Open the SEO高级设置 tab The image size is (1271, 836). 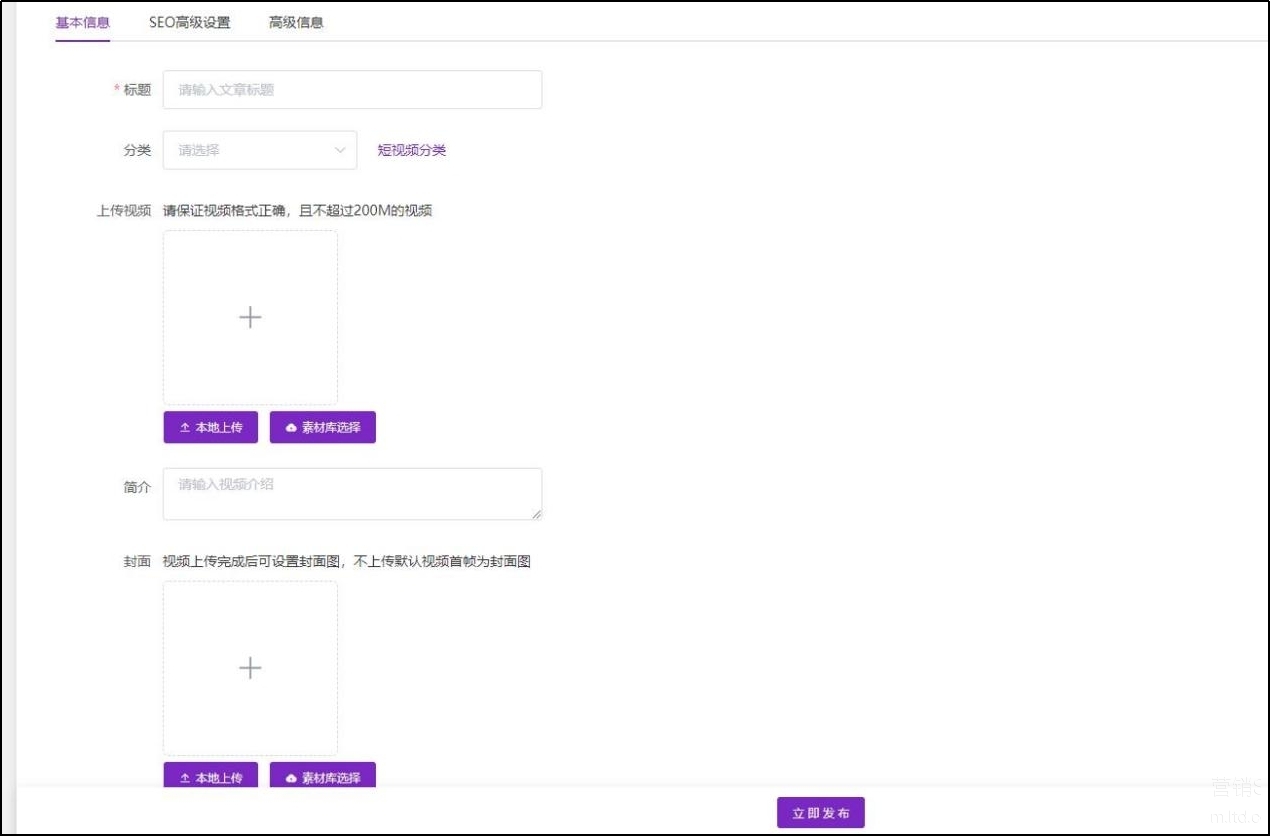click(189, 22)
